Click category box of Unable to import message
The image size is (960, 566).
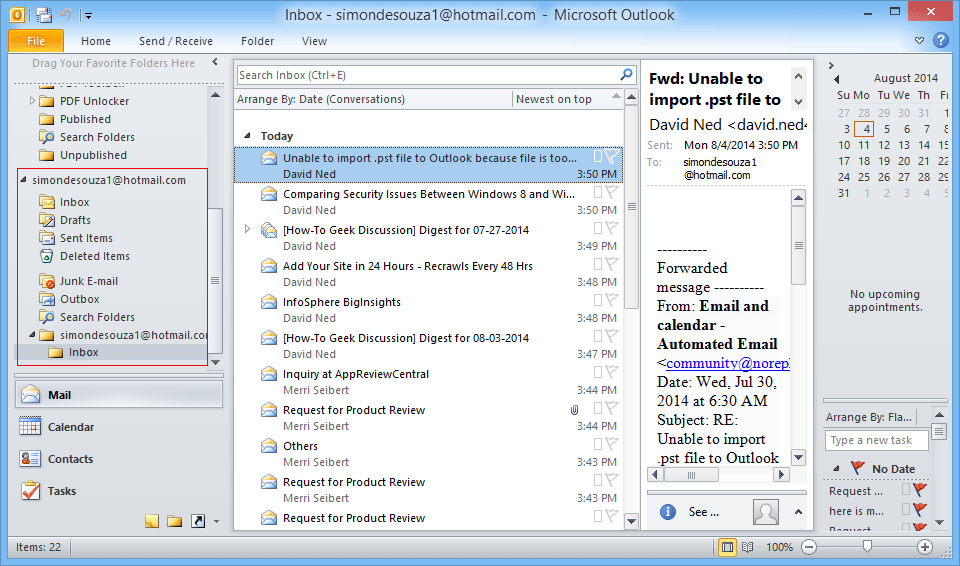tap(598, 156)
